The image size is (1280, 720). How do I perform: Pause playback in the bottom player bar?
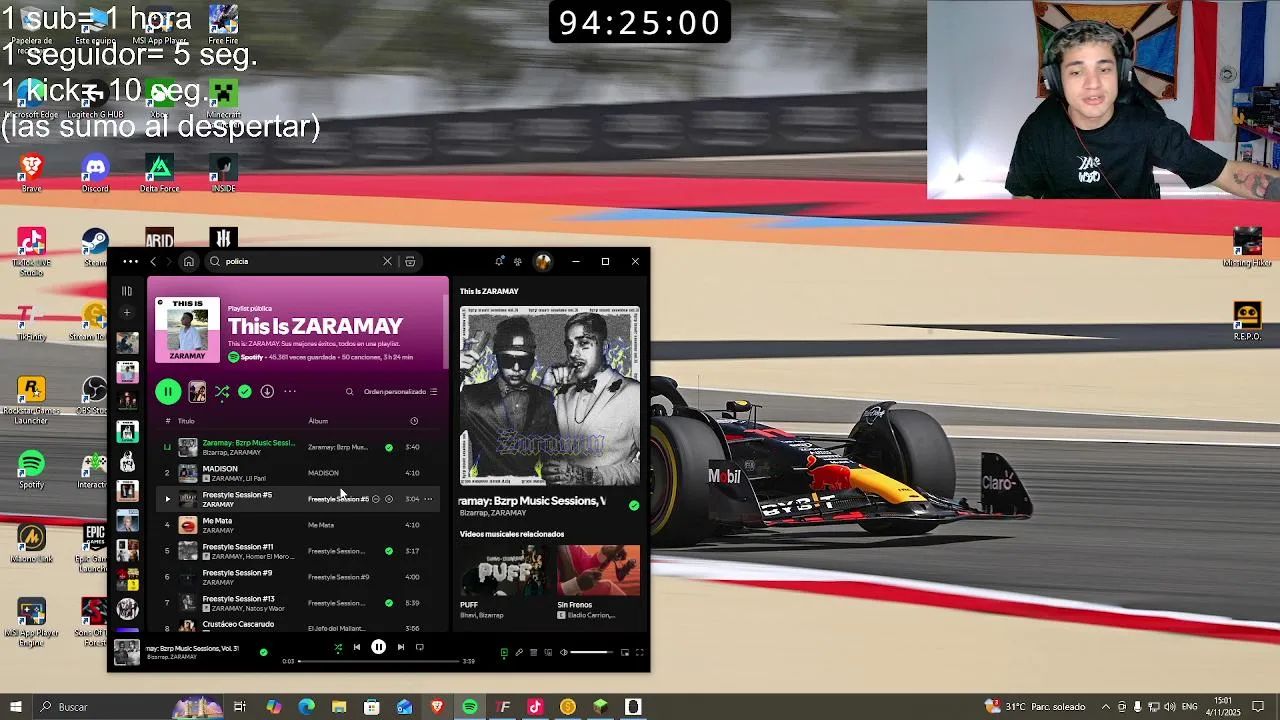coord(378,648)
